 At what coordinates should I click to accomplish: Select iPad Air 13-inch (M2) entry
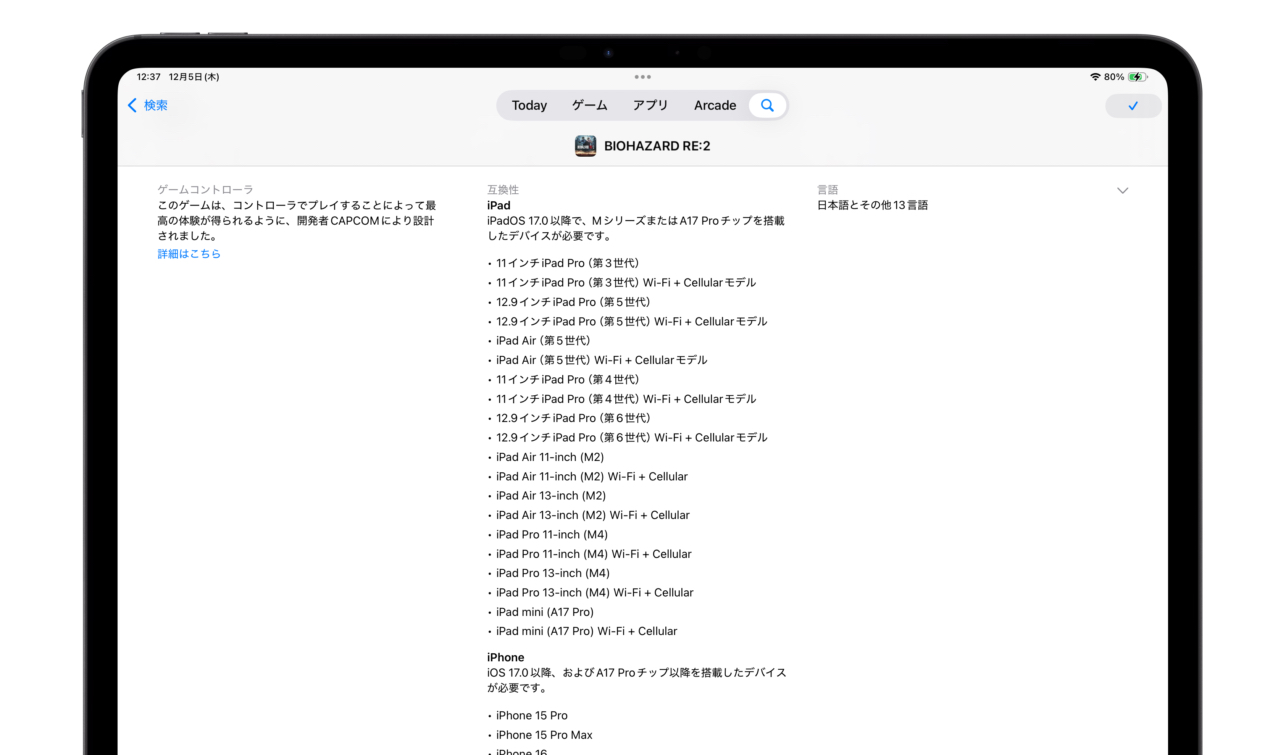click(x=551, y=496)
